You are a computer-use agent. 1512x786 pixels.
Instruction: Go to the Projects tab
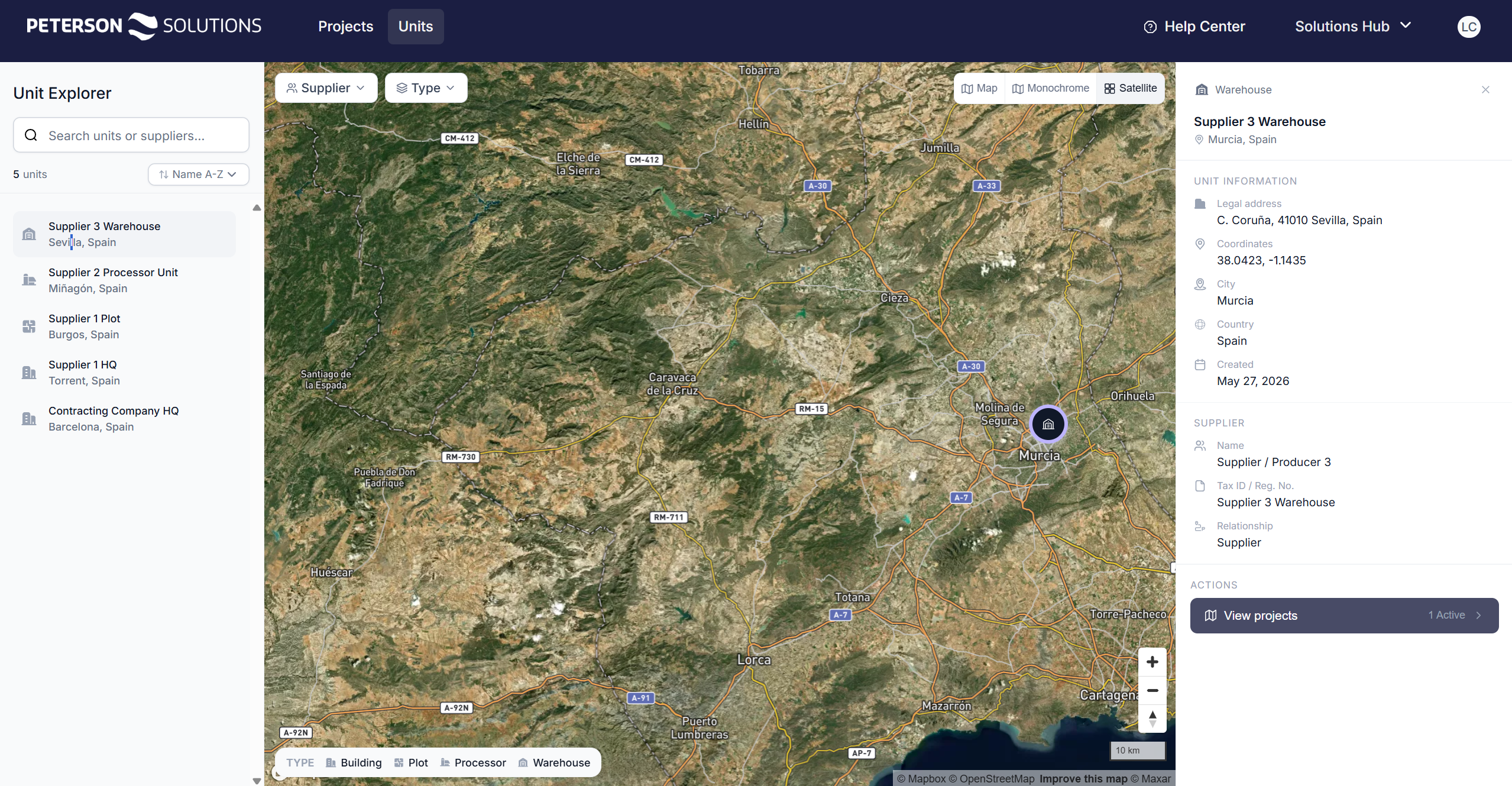pos(345,27)
